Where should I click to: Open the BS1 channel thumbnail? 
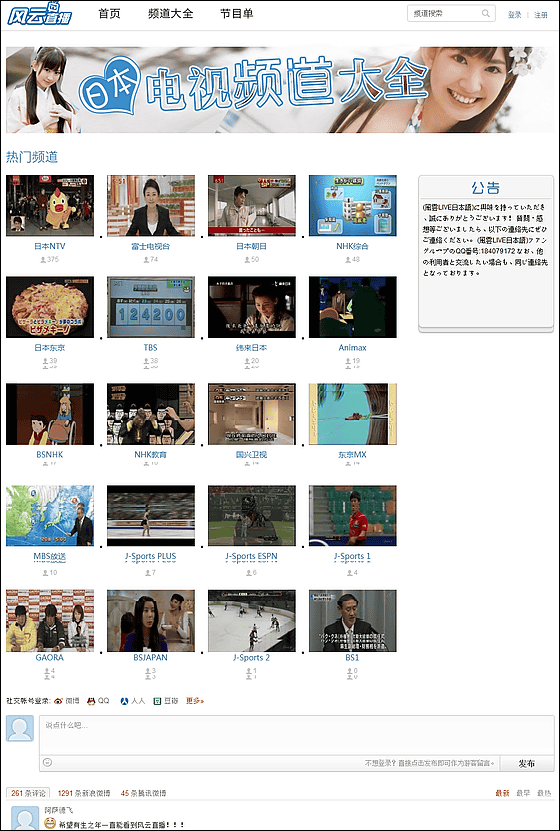353,621
